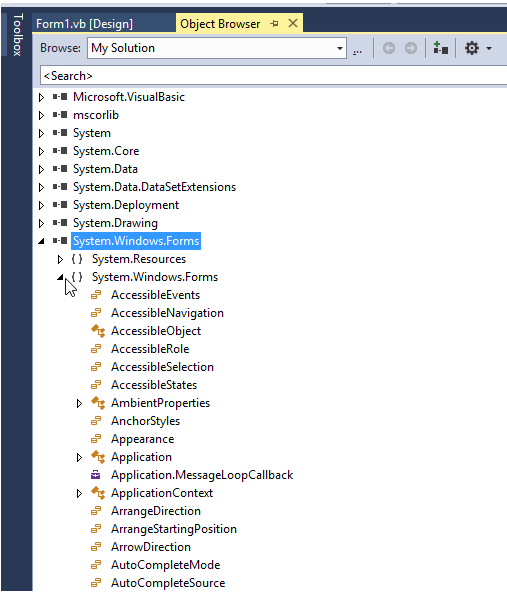Viewport: 507px width, 593px height.
Task: Expand the mscorlib assembly node
Action: pos(41,115)
